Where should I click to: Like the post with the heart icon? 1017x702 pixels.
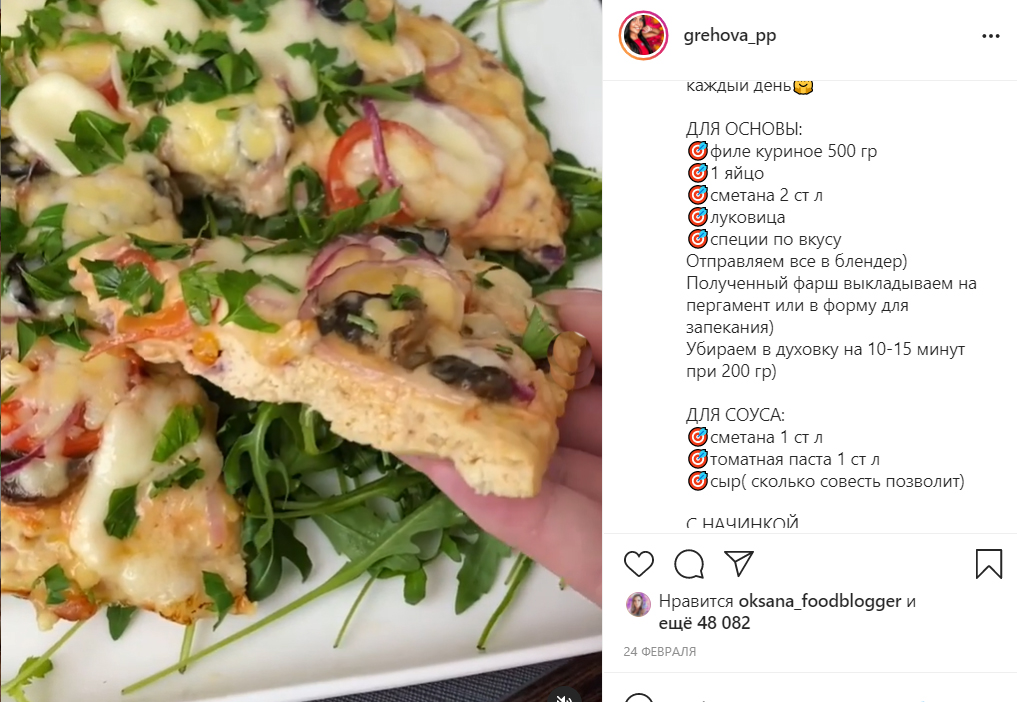(638, 564)
